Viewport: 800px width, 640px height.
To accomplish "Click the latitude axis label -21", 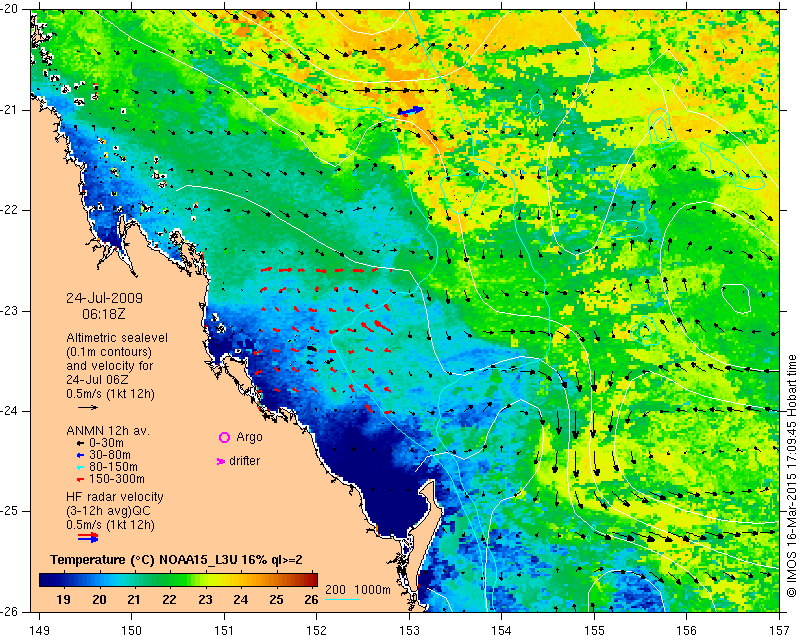I will pyautogui.click(x=11, y=110).
